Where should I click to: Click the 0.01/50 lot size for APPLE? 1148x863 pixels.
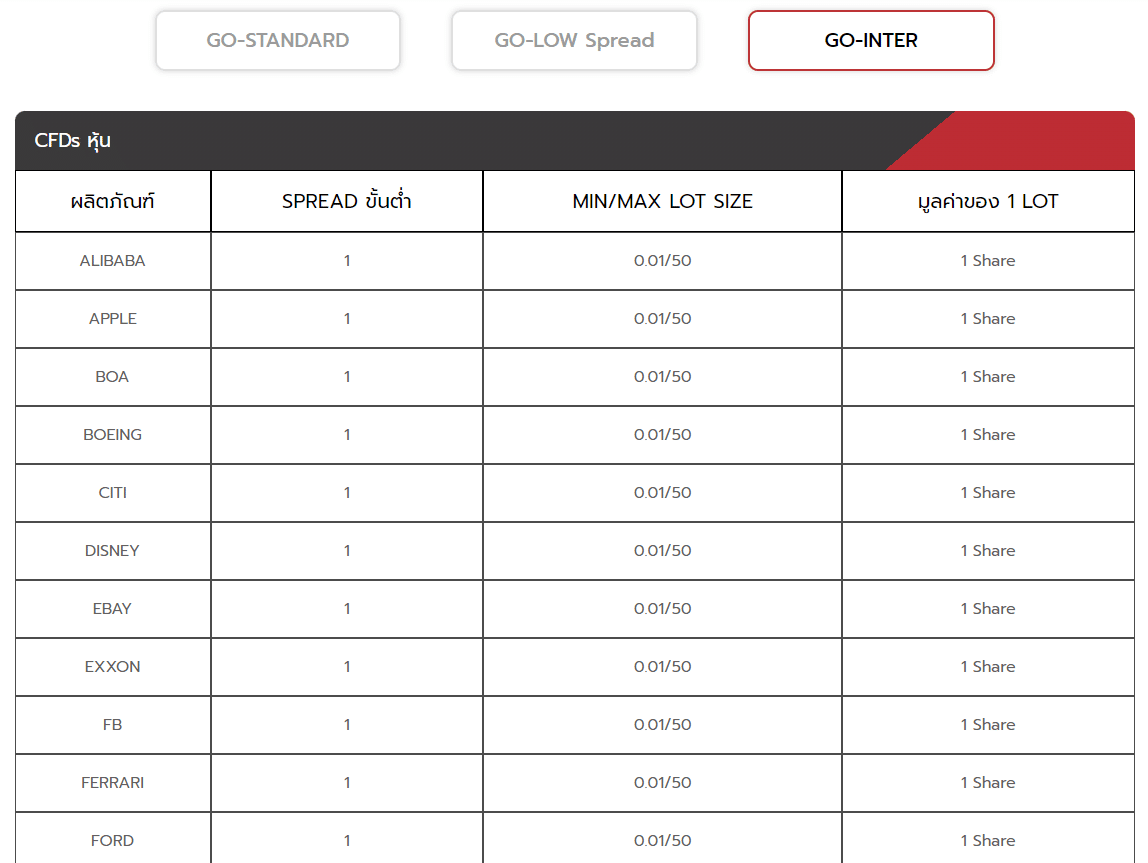point(663,318)
